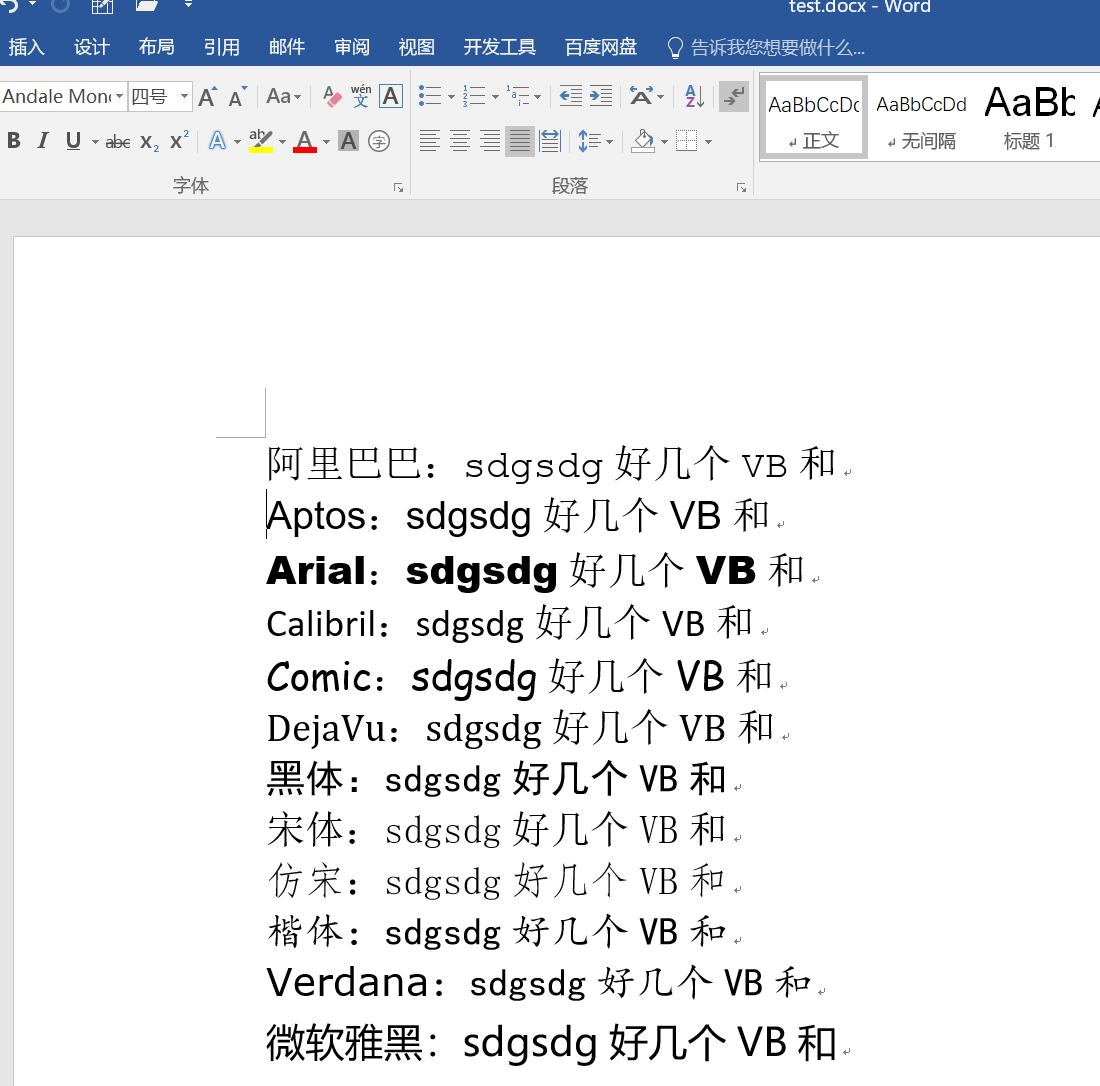Click the Asian Layout icon
Viewport: 1100px width, 1086px height.
(641, 96)
